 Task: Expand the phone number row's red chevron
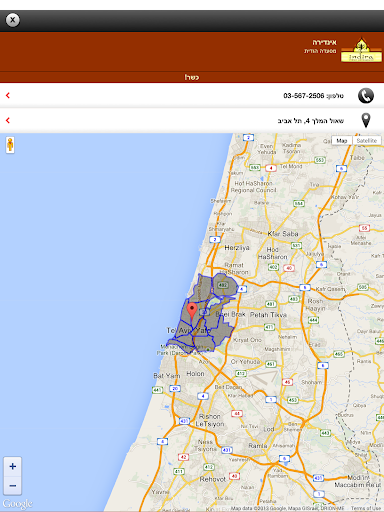8,95
